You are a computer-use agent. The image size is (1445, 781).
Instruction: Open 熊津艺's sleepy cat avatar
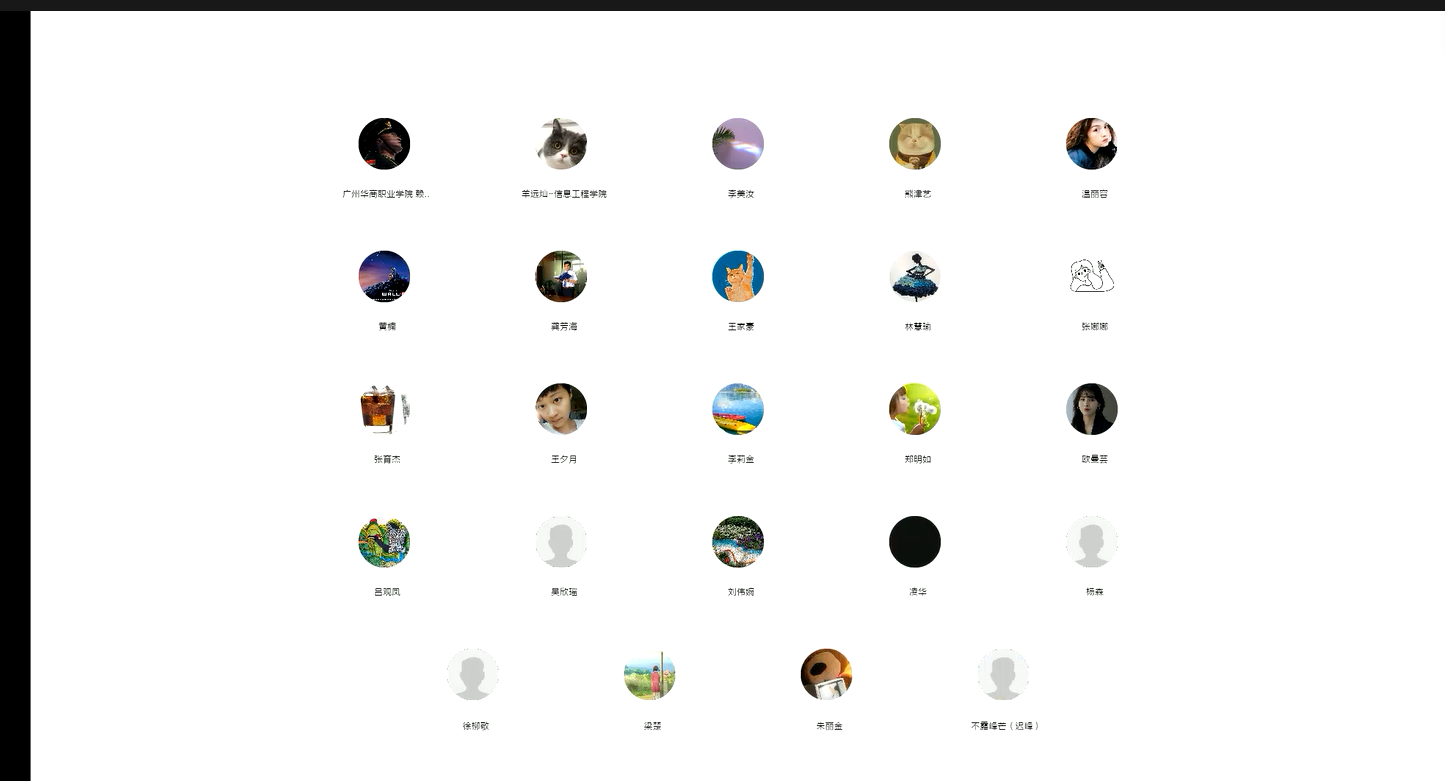click(915, 144)
